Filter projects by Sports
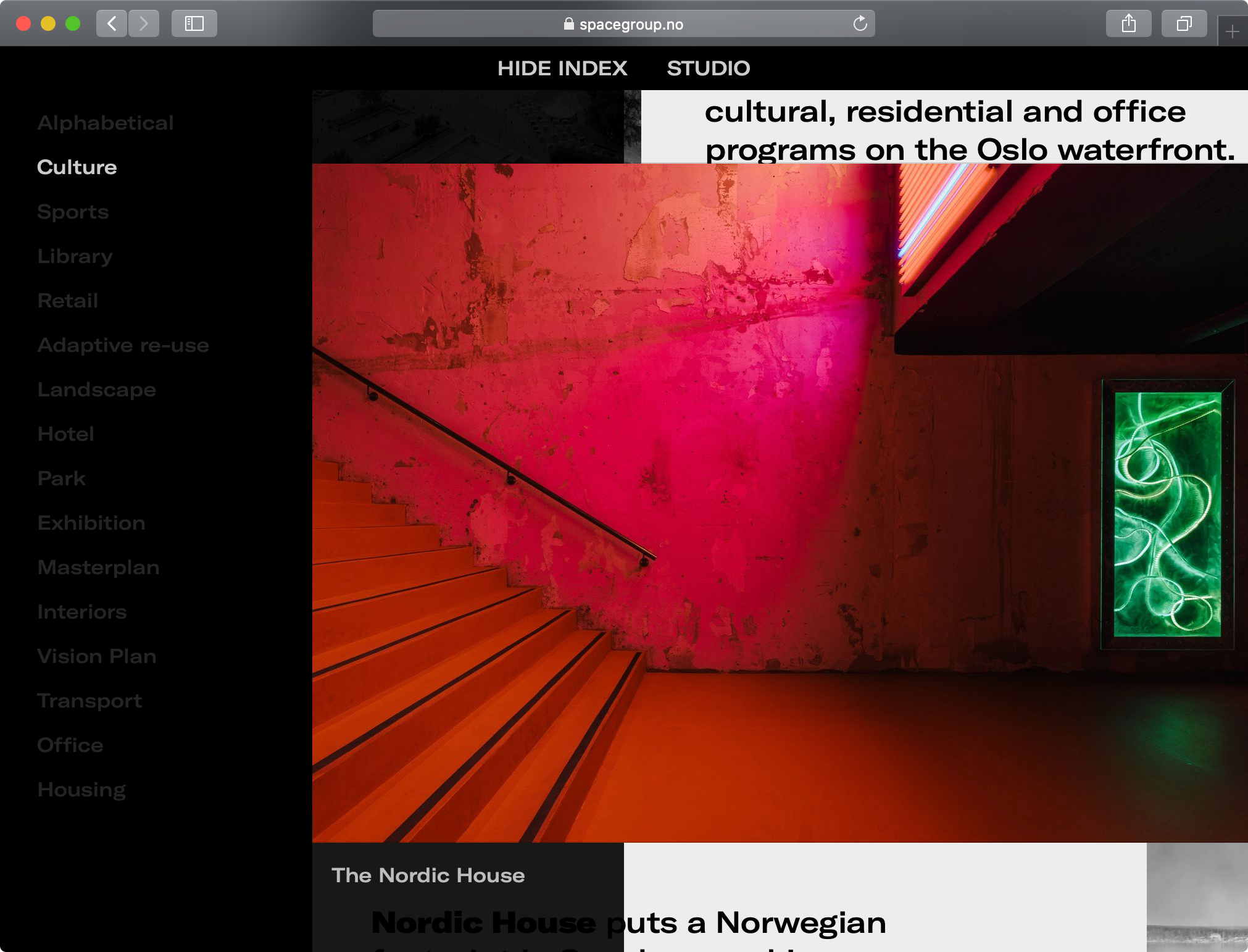1248x952 pixels. pyautogui.click(x=73, y=212)
